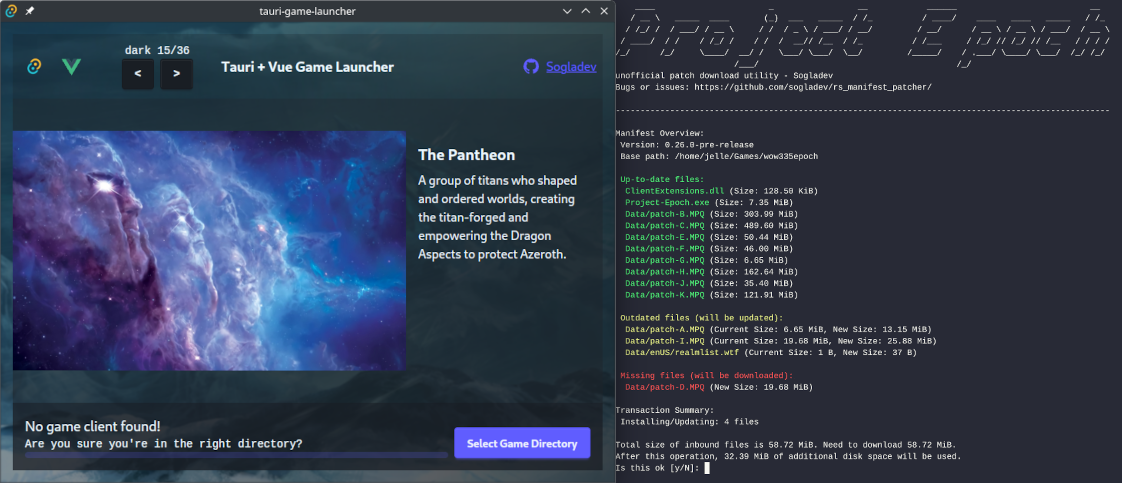This screenshot has width=1122, height=483.
Task: Click 'Total size of inbound files' line
Action: 786,444
